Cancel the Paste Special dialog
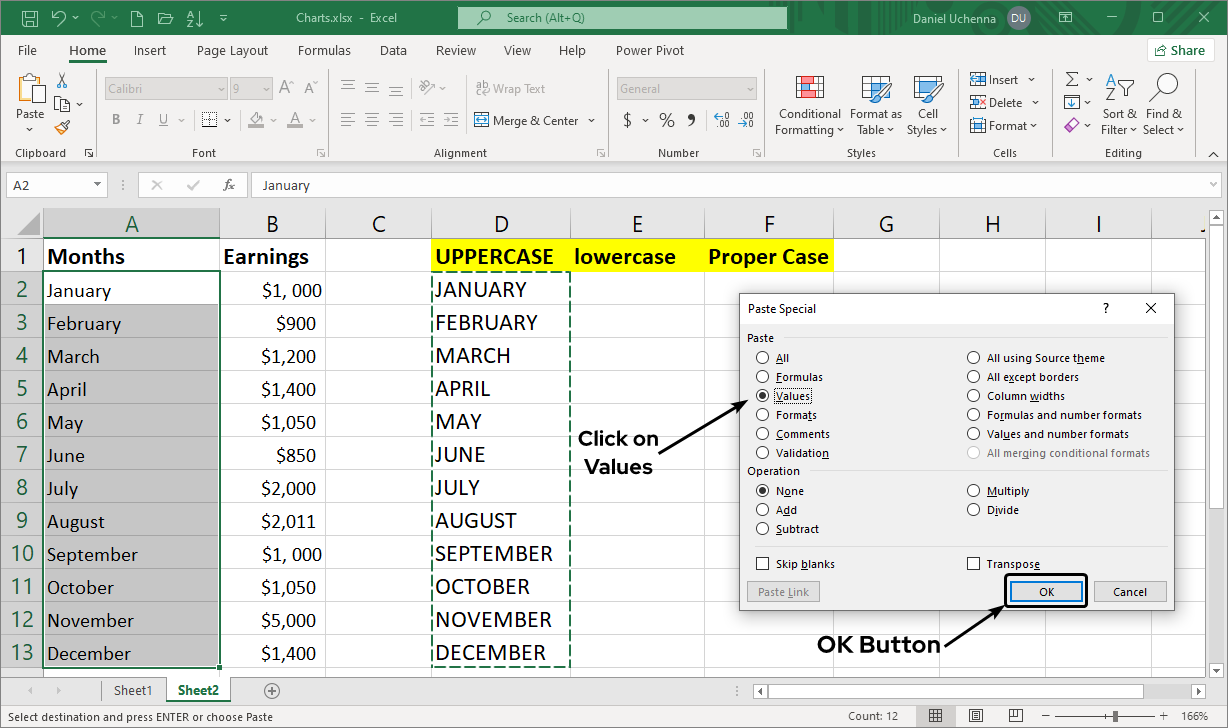The height and width of the screenshot is (728, 1228). (x=1129, y=592)
